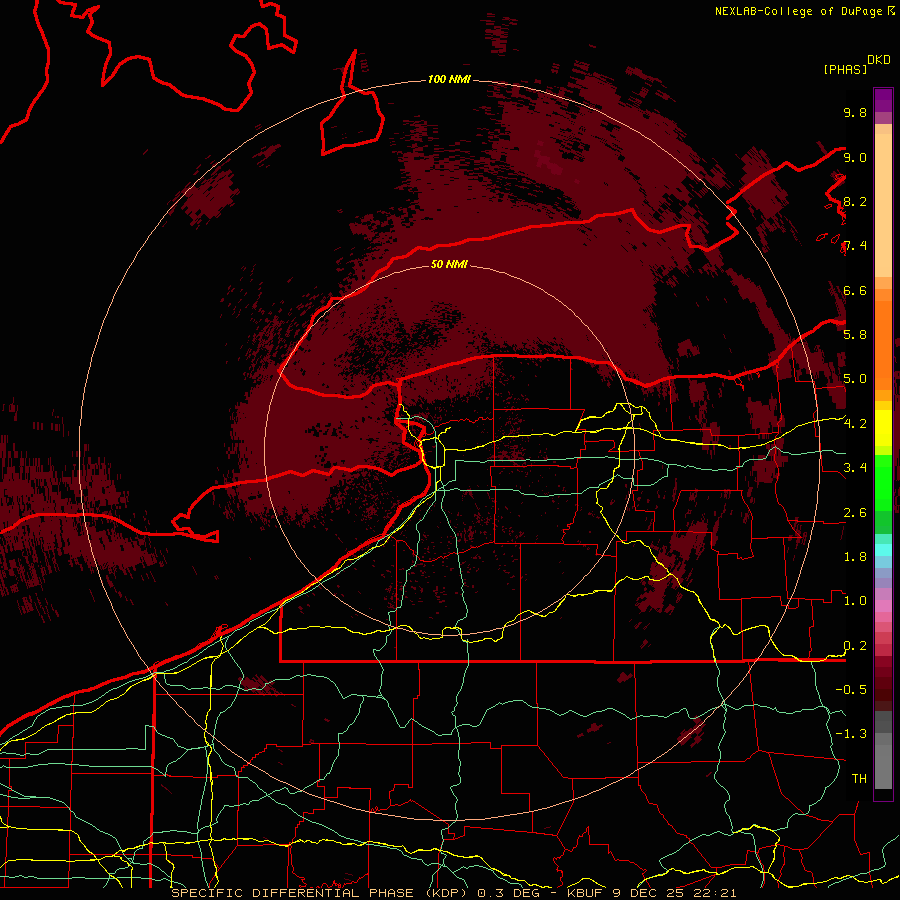Click the TH label on the scale
This screenshot has height=900, width=900.
click(x=859, y=779)
